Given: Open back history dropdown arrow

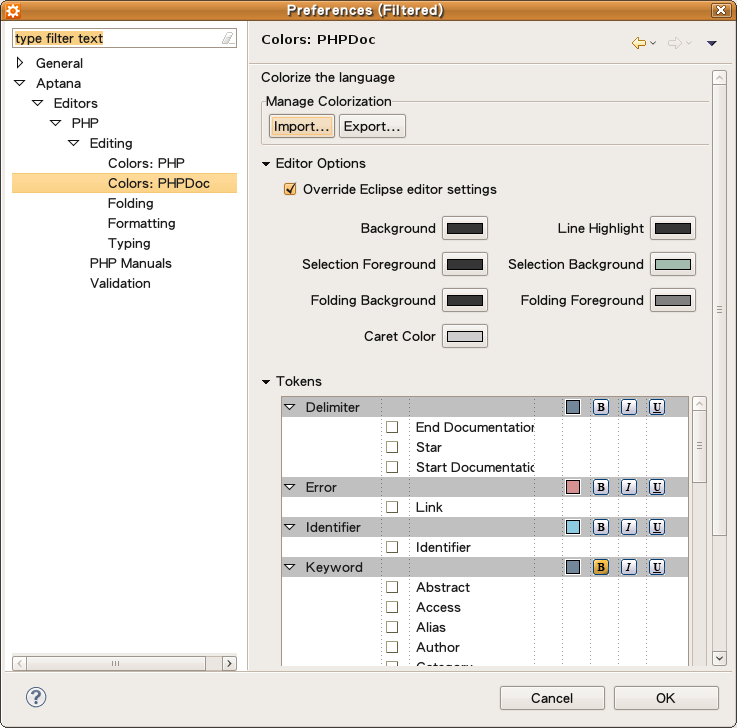Looking at the screenshot, I should click(x=653, y=43).
